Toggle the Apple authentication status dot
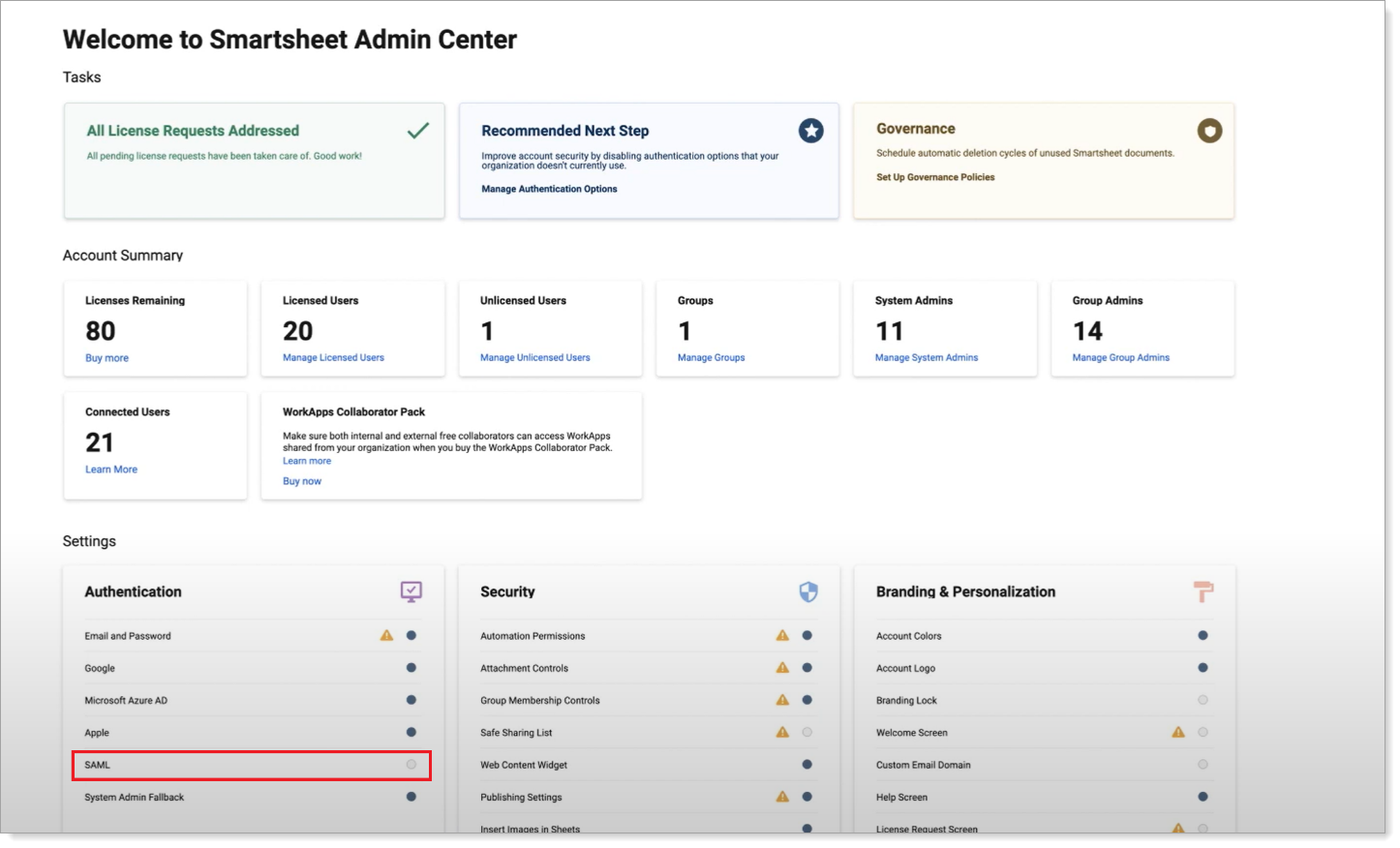Screen dimensions: 1400x848 click(x=411, y=733)
